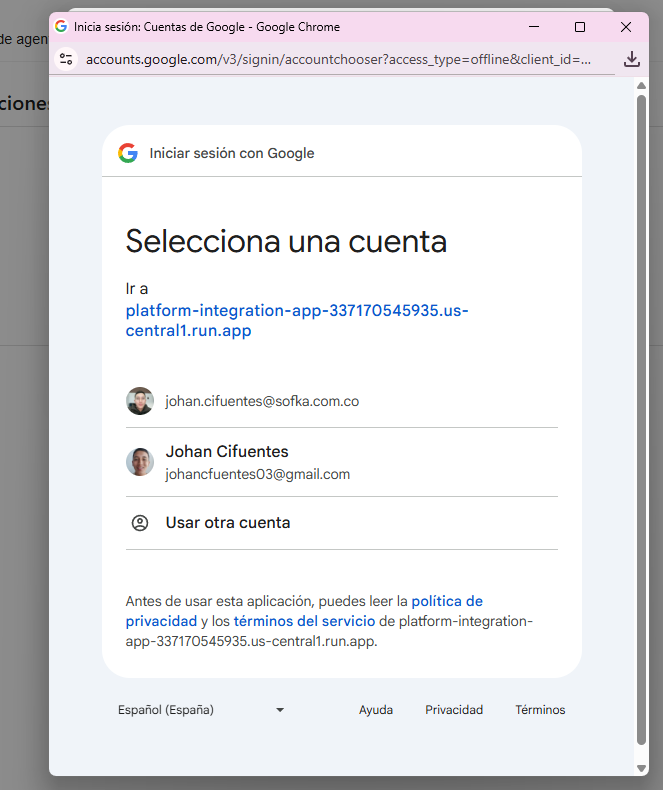Viewport: 663px width, 790px height.
Task: Open the Ayuda footer link
Action: click(376, 710)
